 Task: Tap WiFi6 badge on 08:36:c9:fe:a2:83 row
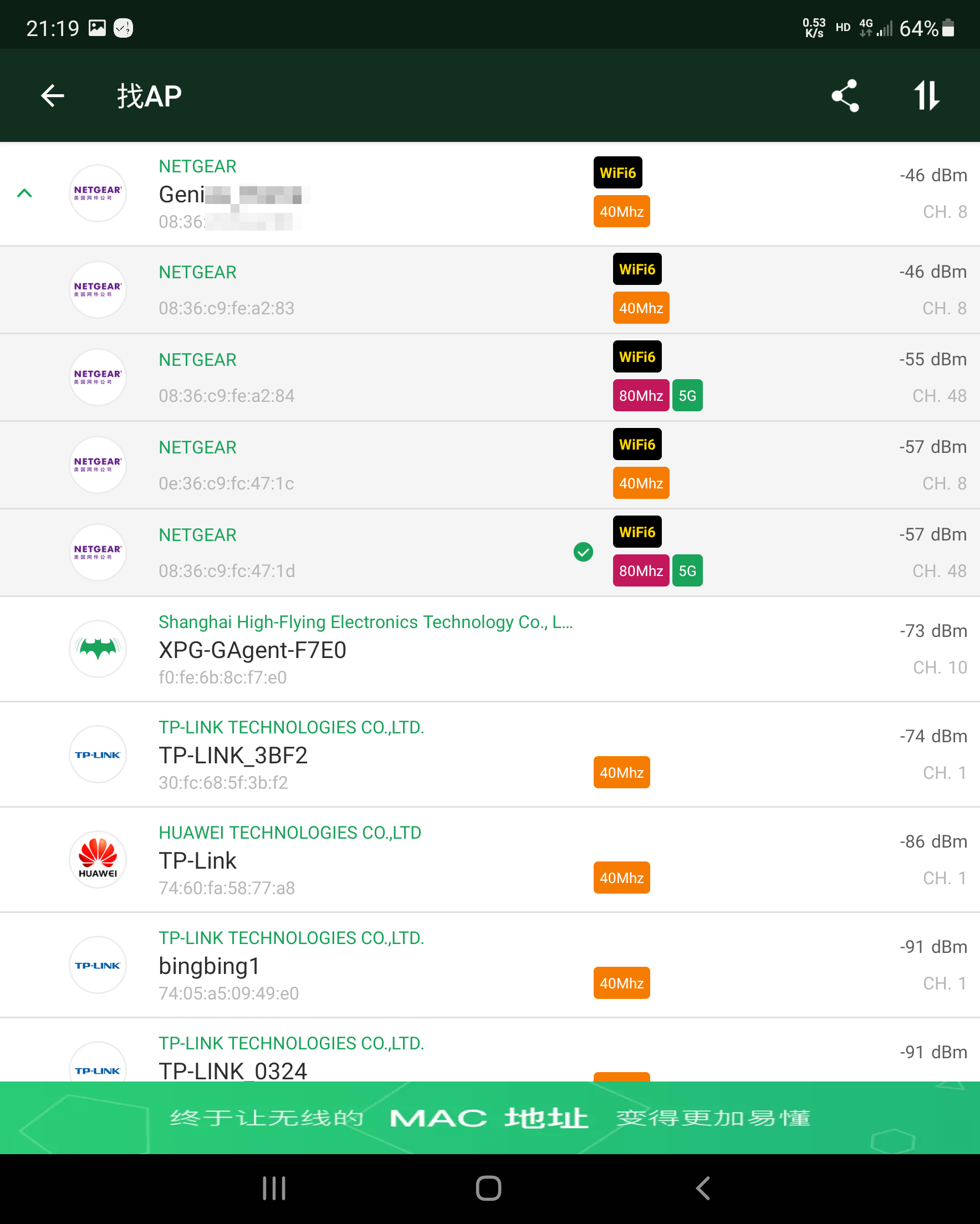(637, 269)
